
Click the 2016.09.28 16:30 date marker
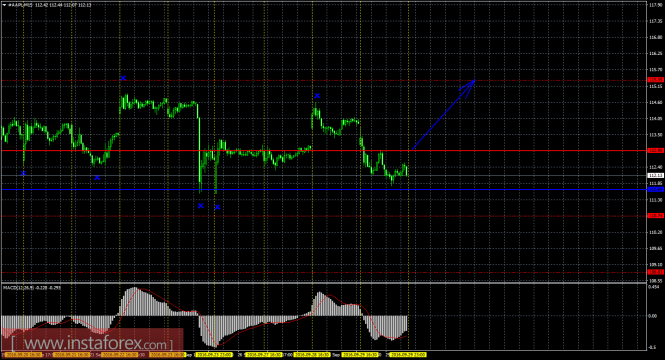[x=312, y=354]
